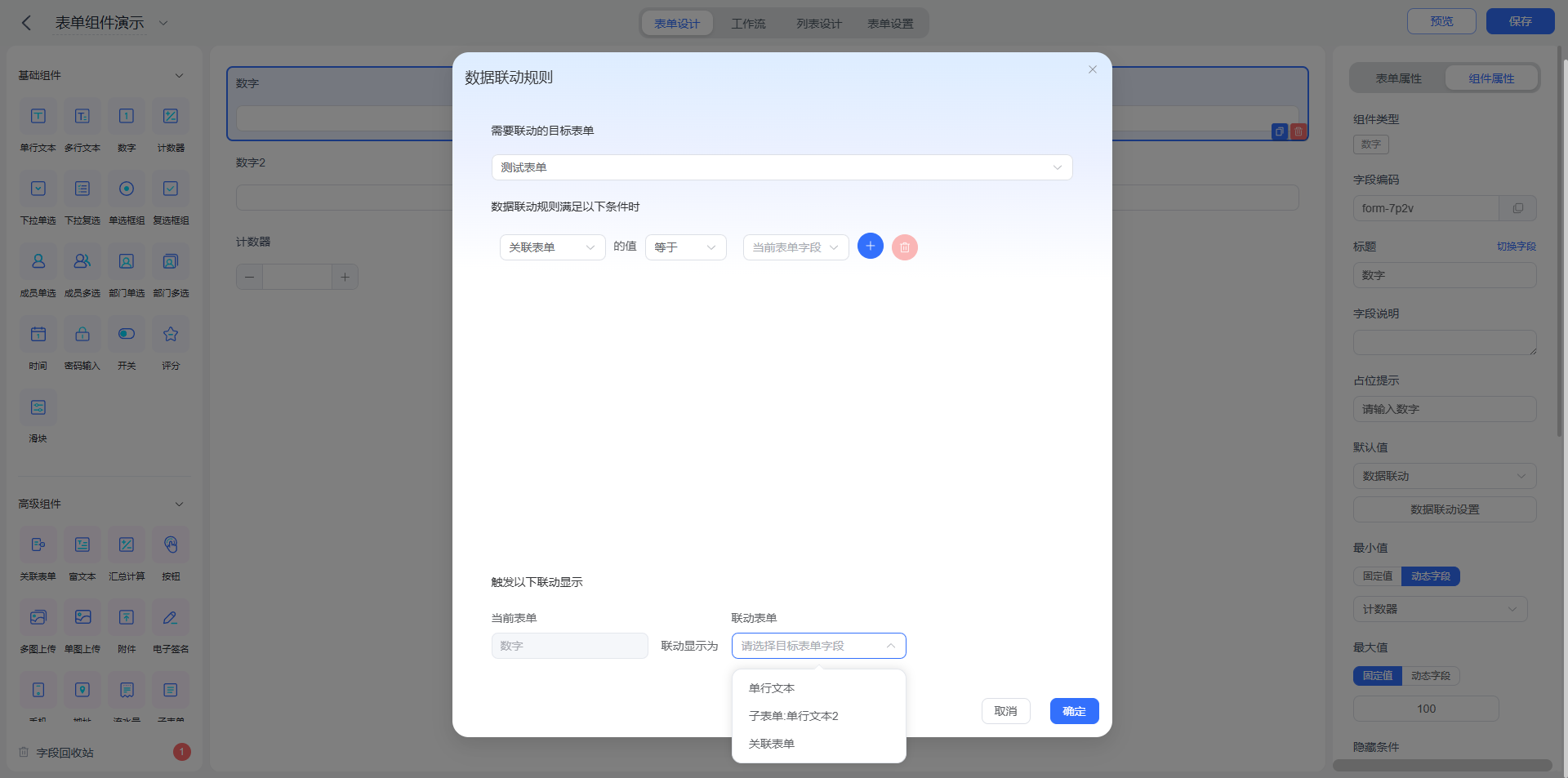Choose the 下拉单选 component icon
Screen dimensions: 1568x778
coord(38,189)
